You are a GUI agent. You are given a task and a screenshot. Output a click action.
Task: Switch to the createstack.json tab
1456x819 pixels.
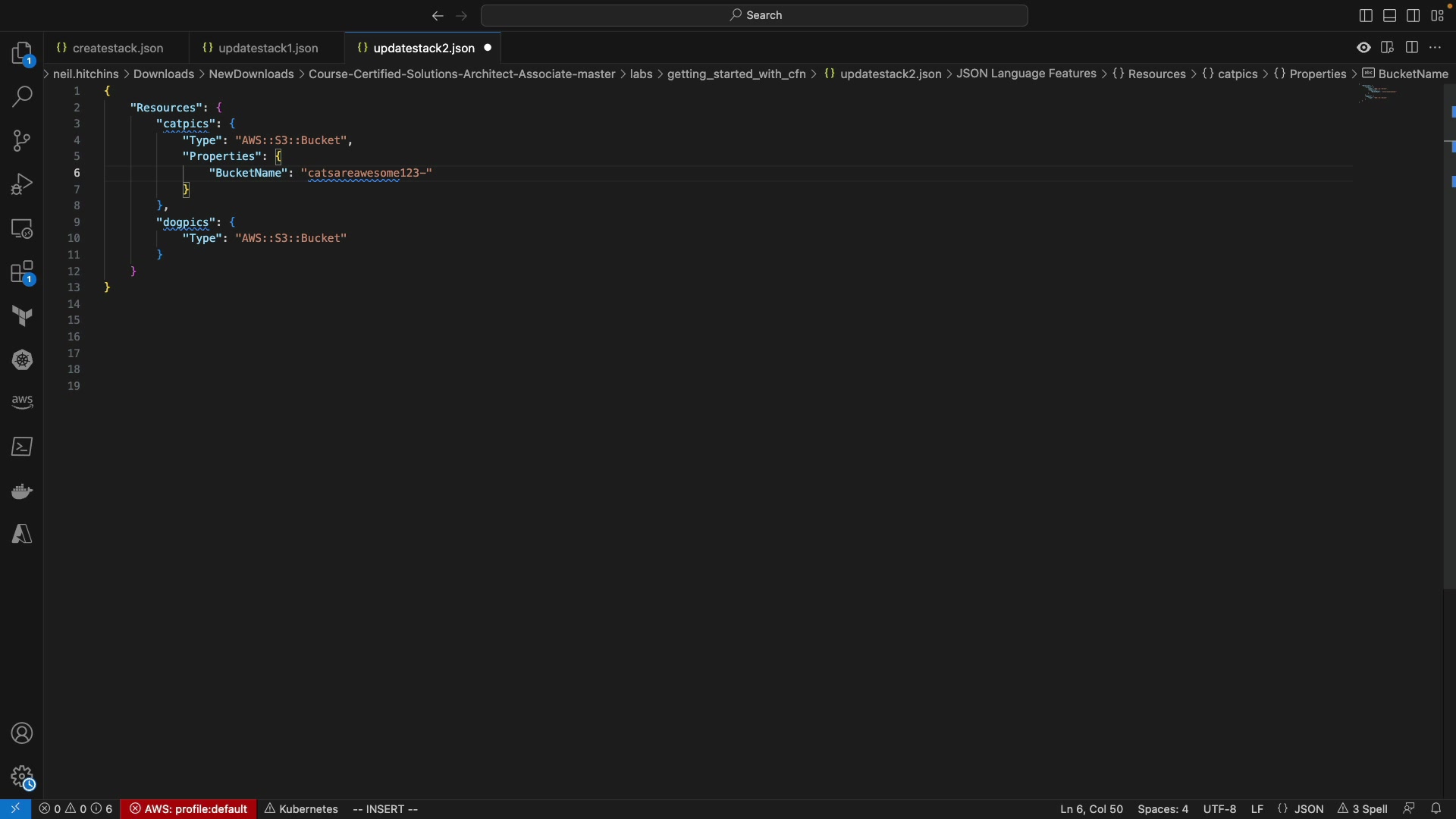tap(118, 48)
